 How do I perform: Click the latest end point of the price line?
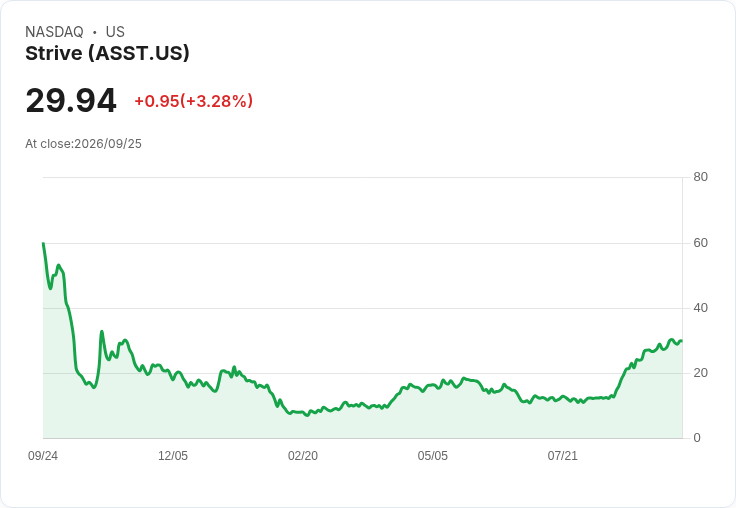coord(682,341)
